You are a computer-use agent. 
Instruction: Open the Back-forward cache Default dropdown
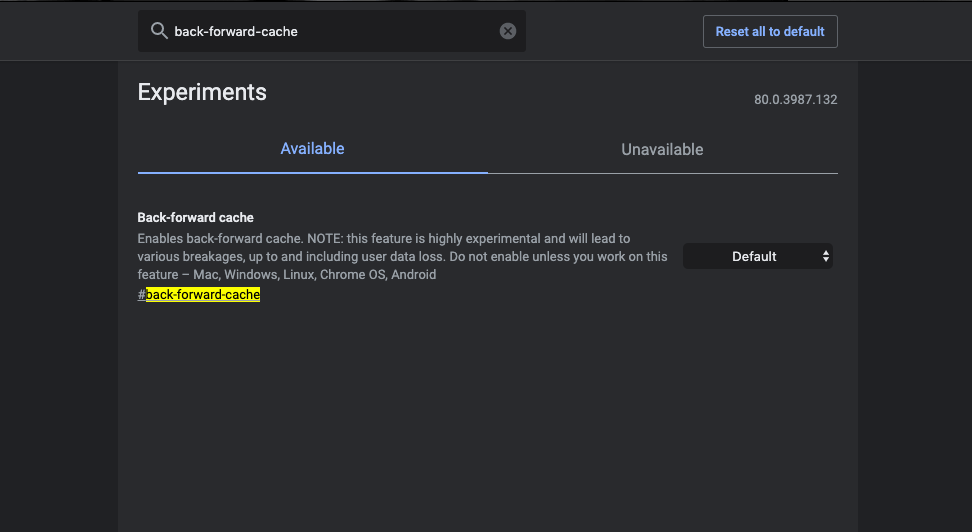click(758, 256)
